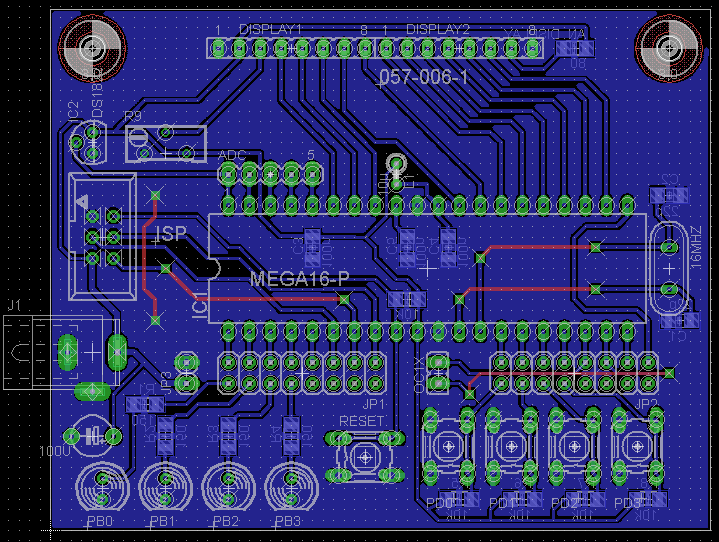Click the RESET button label
This screenshot has width=719, height=542.
(x=361, y=421)
